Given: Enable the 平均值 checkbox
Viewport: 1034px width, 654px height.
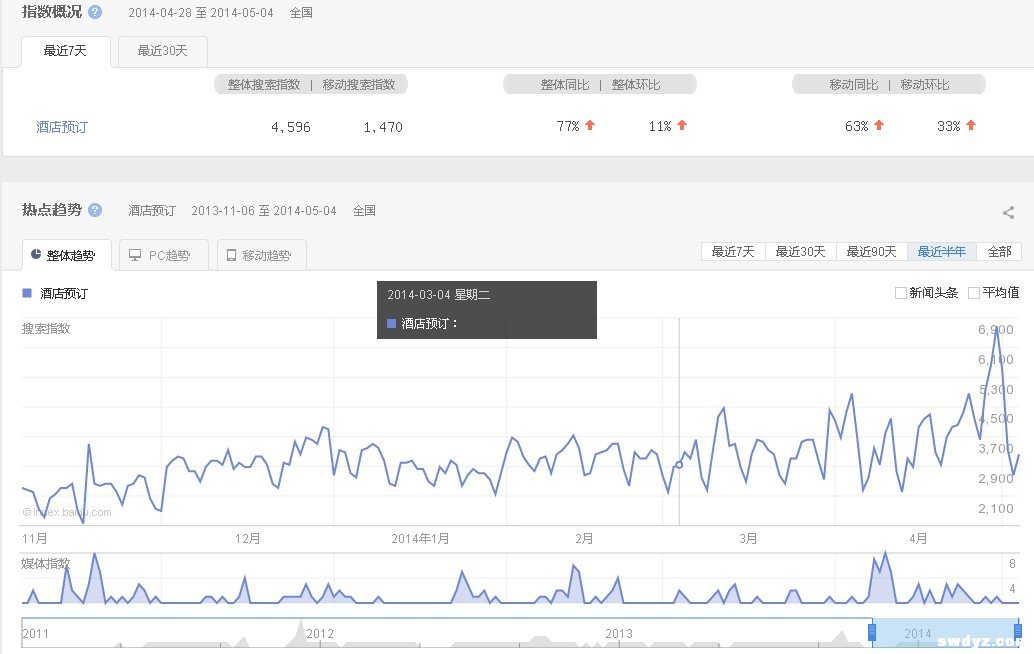Looking at the screenshot, I should point(975,292).
